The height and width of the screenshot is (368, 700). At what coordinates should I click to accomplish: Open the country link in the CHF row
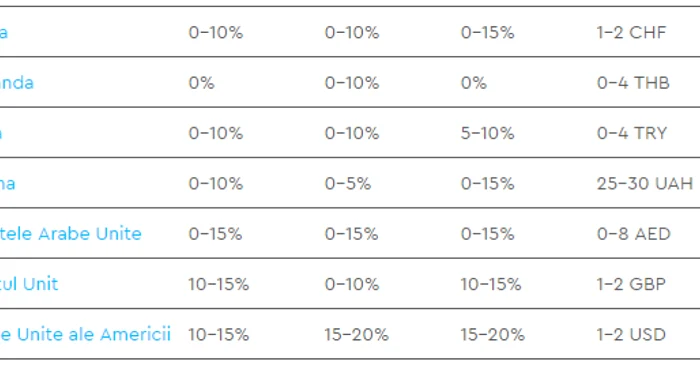tap(4, 33)
